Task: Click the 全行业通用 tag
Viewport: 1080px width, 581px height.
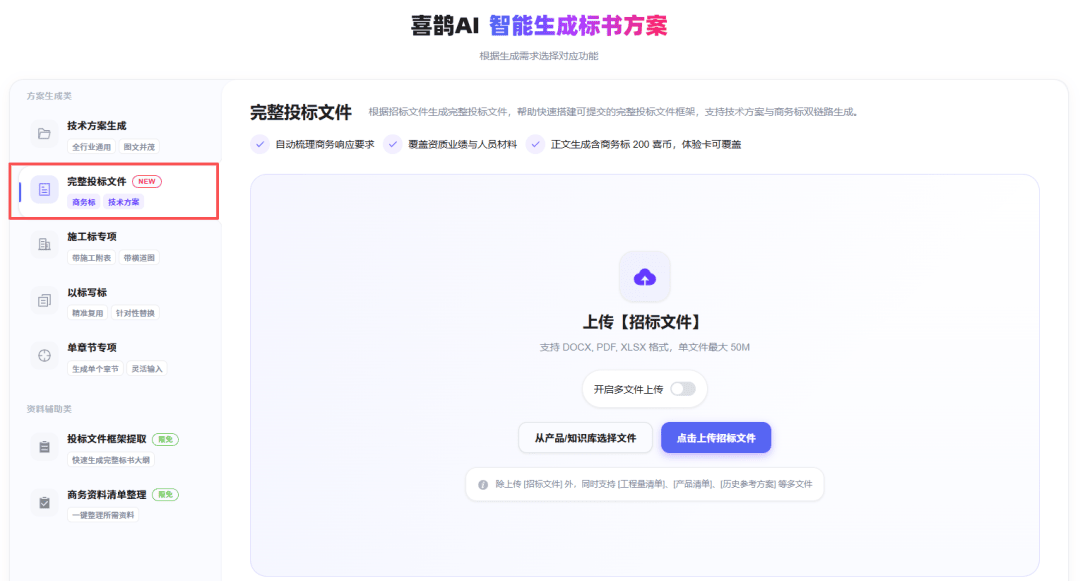Action: coord(92,147)
